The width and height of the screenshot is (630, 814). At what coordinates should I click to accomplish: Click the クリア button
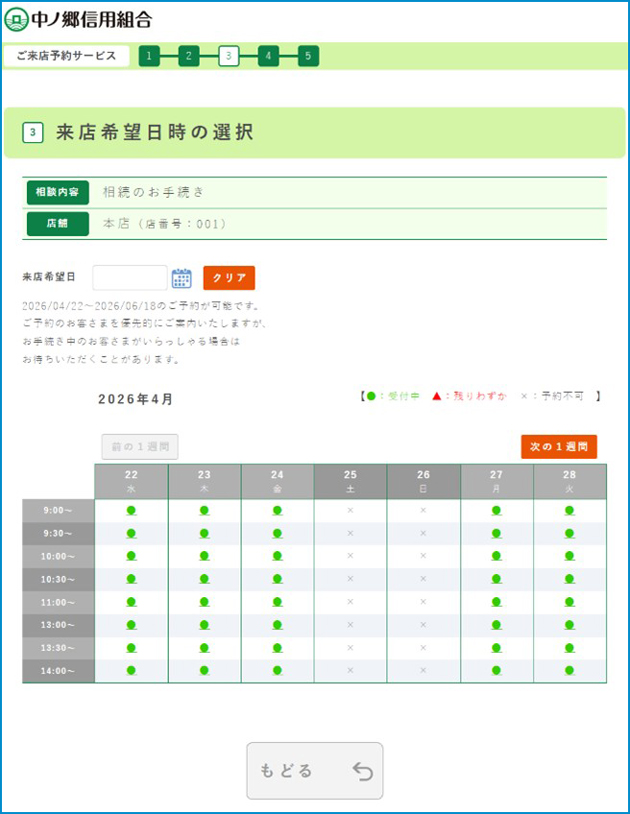point(229,278)
